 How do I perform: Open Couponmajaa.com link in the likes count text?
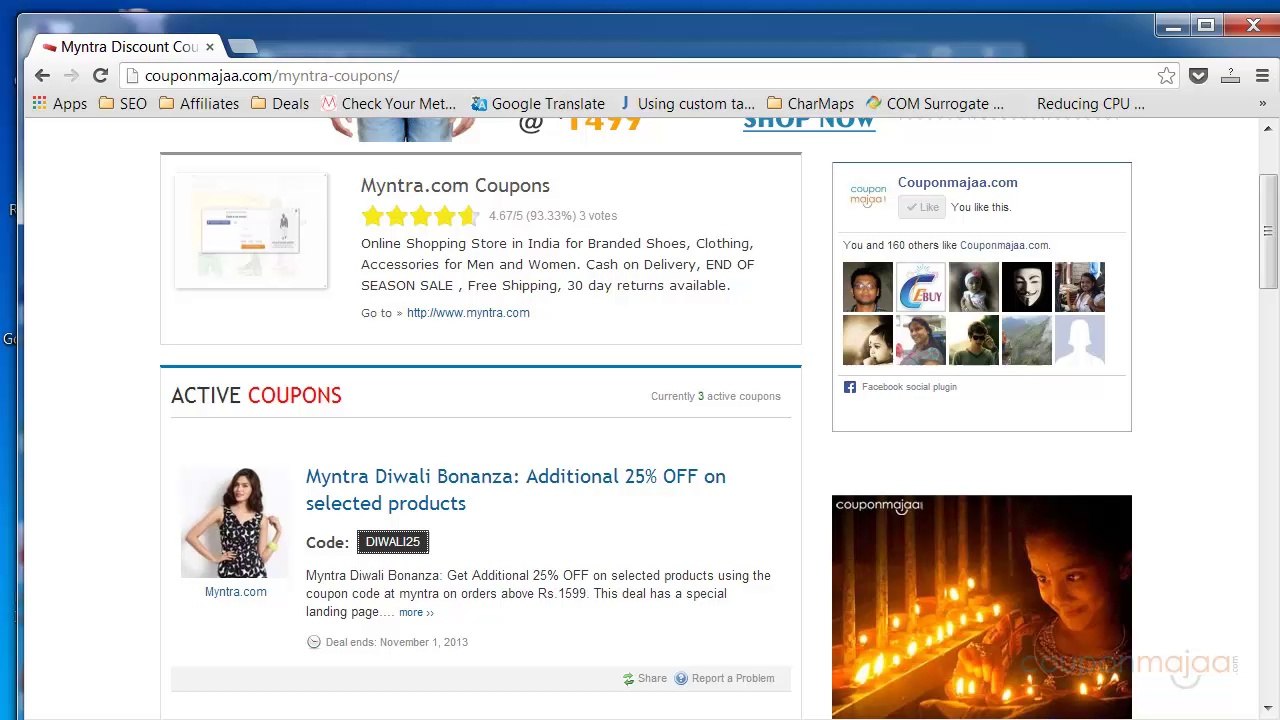pos(1004,245)
